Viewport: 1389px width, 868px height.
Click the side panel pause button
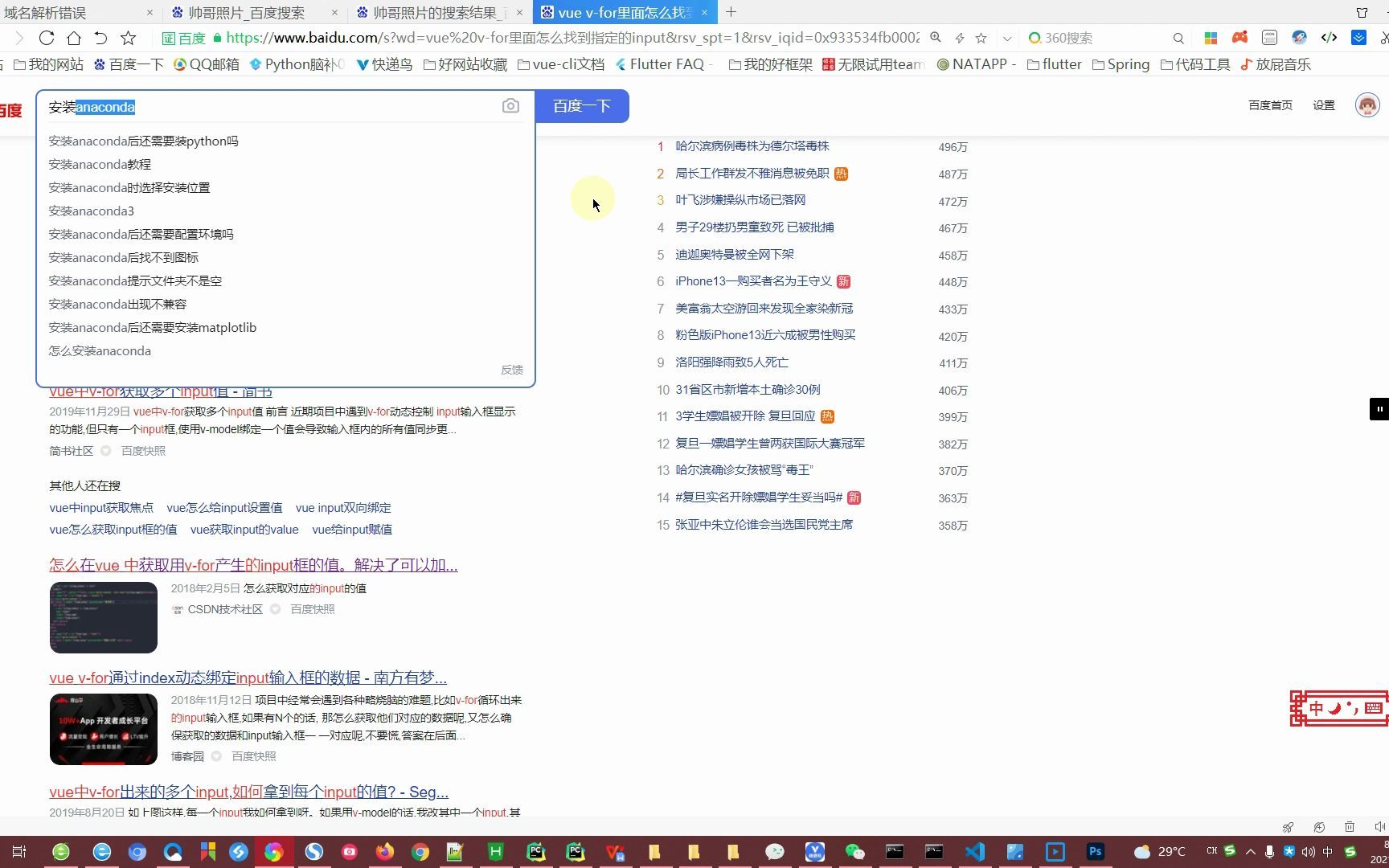pyautogui.click(x=1379, y=409)
